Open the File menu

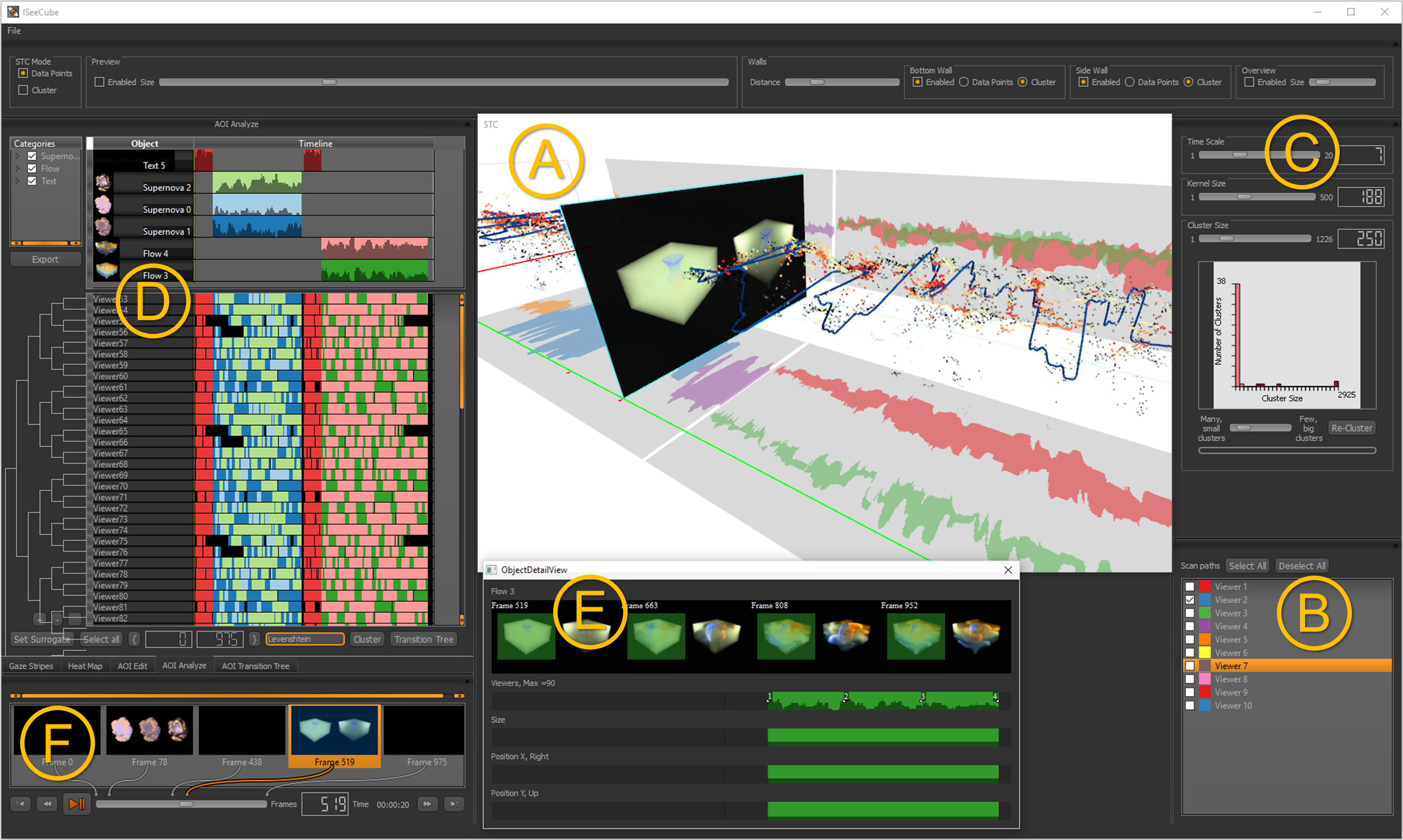(x=14, y=31)
